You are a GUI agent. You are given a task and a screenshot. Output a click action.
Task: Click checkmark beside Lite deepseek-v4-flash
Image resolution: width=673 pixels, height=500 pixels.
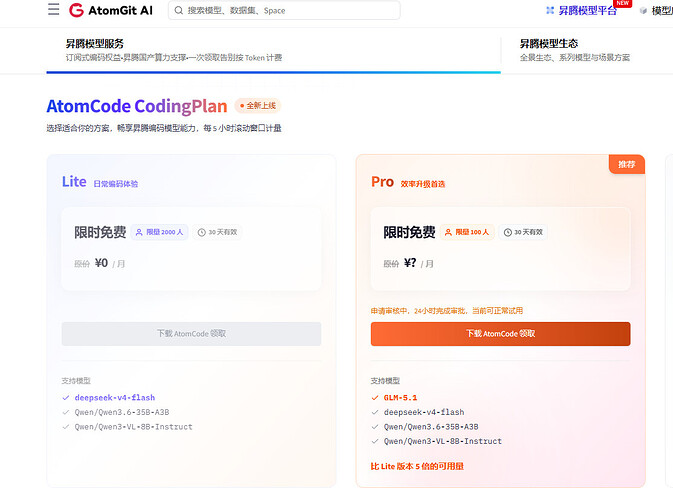(66, 398)
